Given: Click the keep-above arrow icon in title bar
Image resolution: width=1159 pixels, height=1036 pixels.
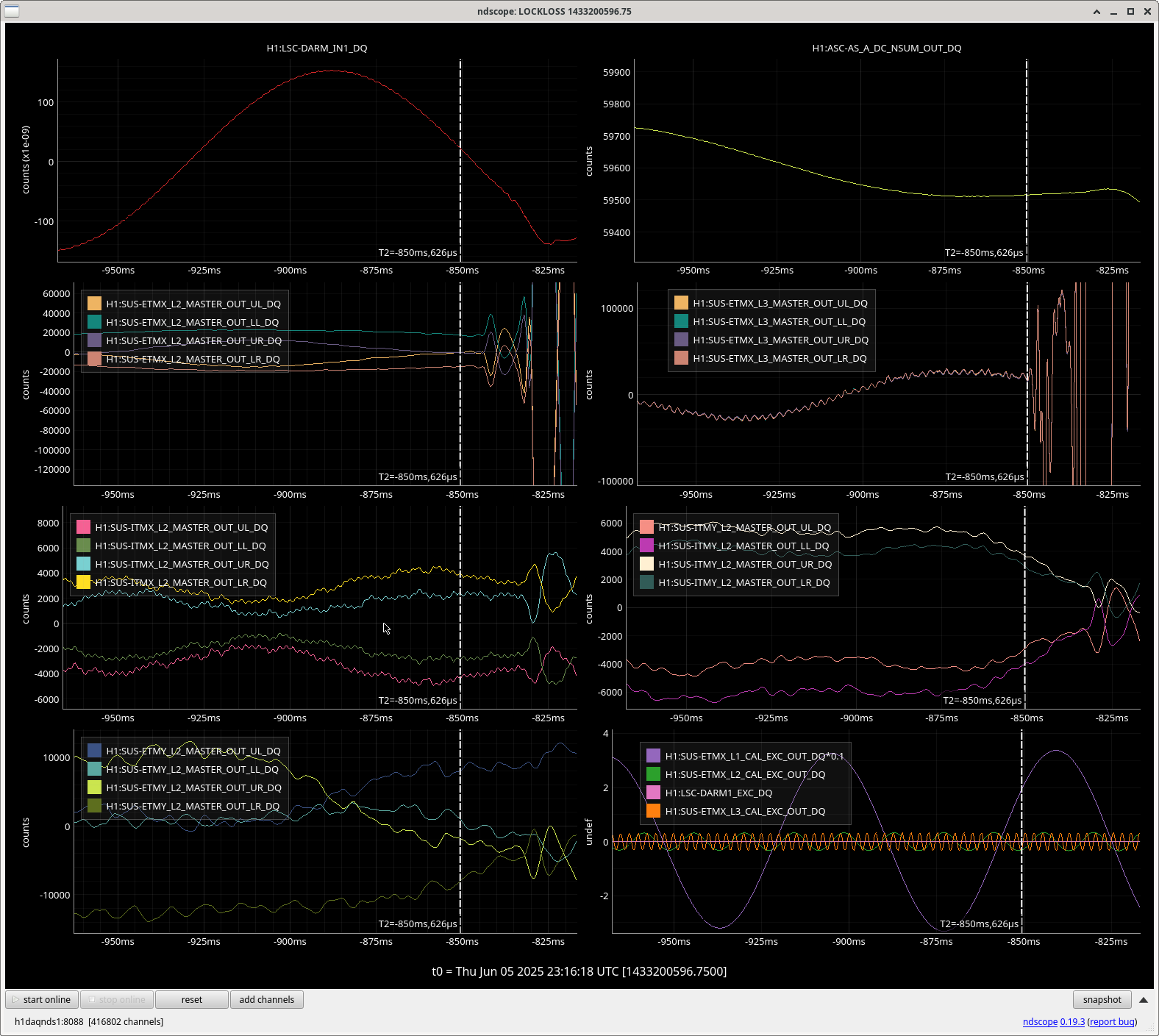Looking at the screenshot, I should coord(1096,11).
